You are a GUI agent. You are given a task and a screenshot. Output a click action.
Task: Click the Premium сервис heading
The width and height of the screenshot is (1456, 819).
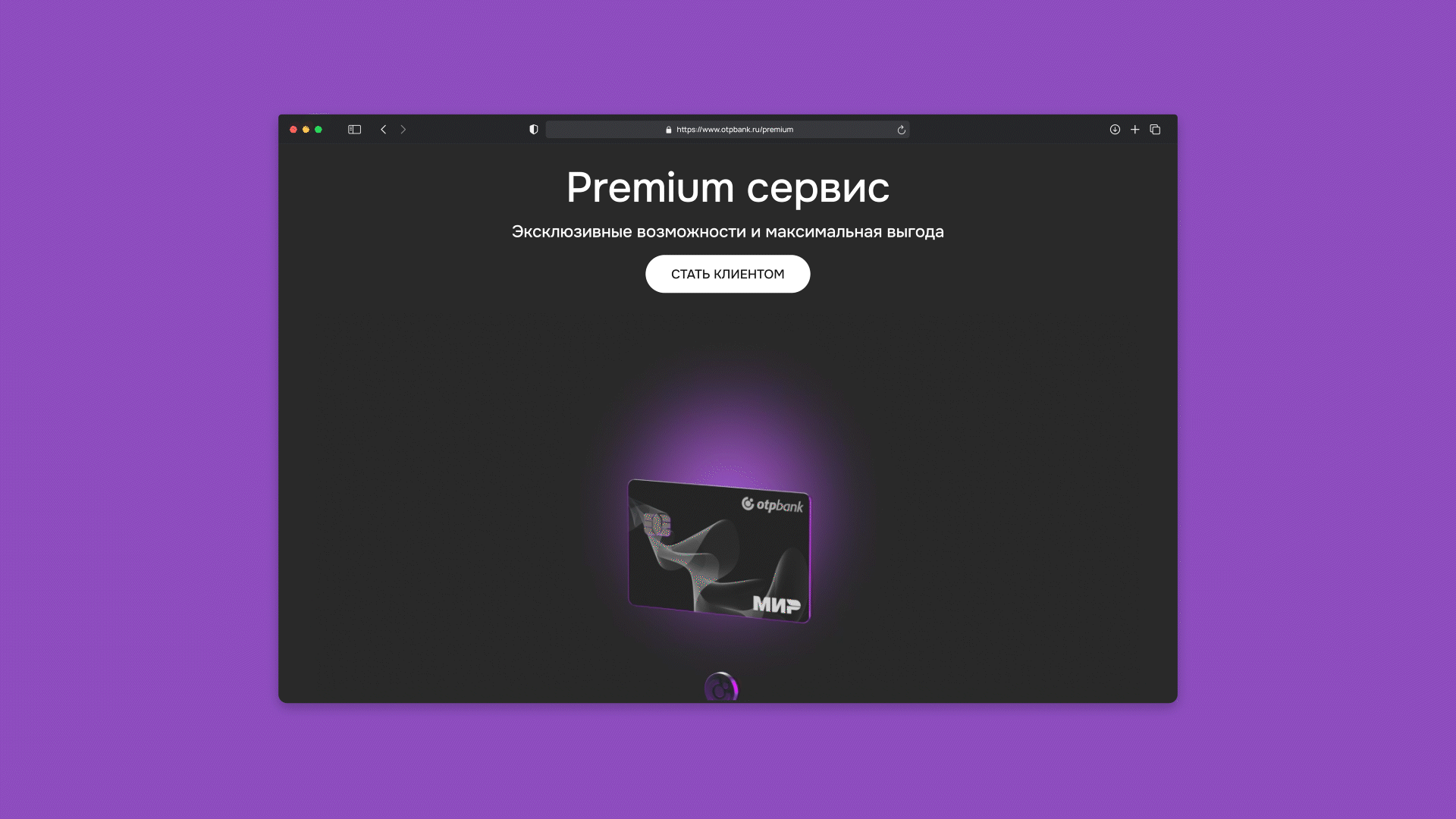tap(727, 187)
